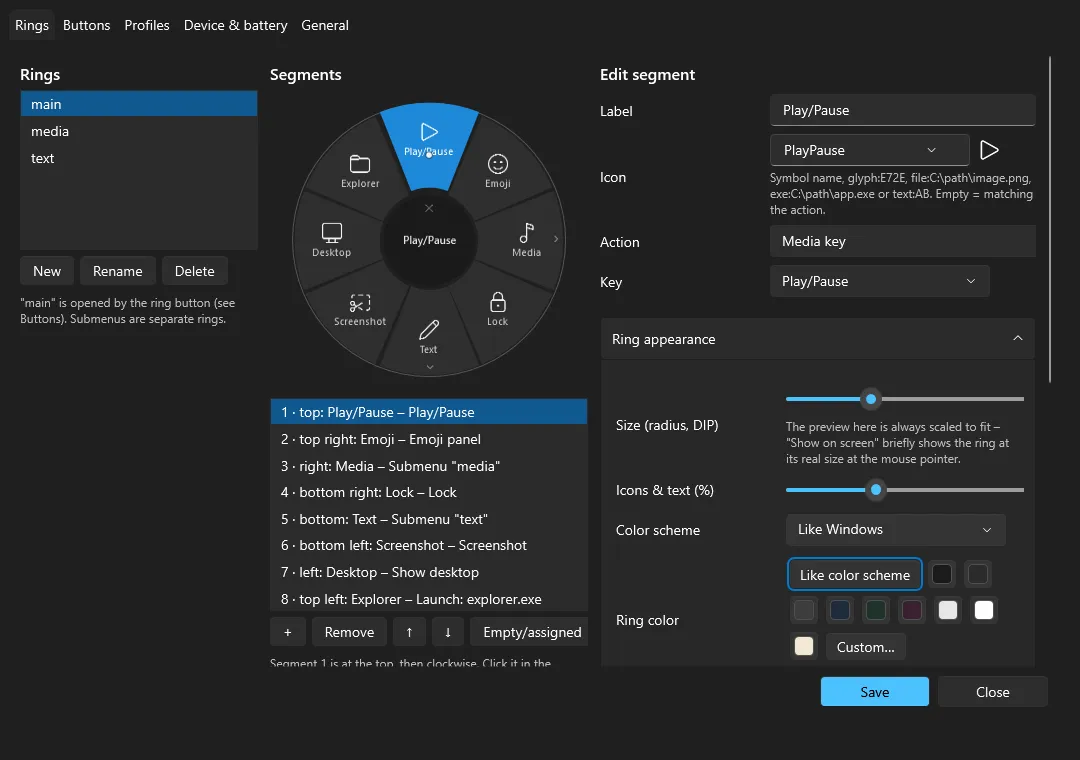Open the Key Play/Pause dropdown
Image resolution: width=1080 pixels, height=760 pixels.
[880, 281]
